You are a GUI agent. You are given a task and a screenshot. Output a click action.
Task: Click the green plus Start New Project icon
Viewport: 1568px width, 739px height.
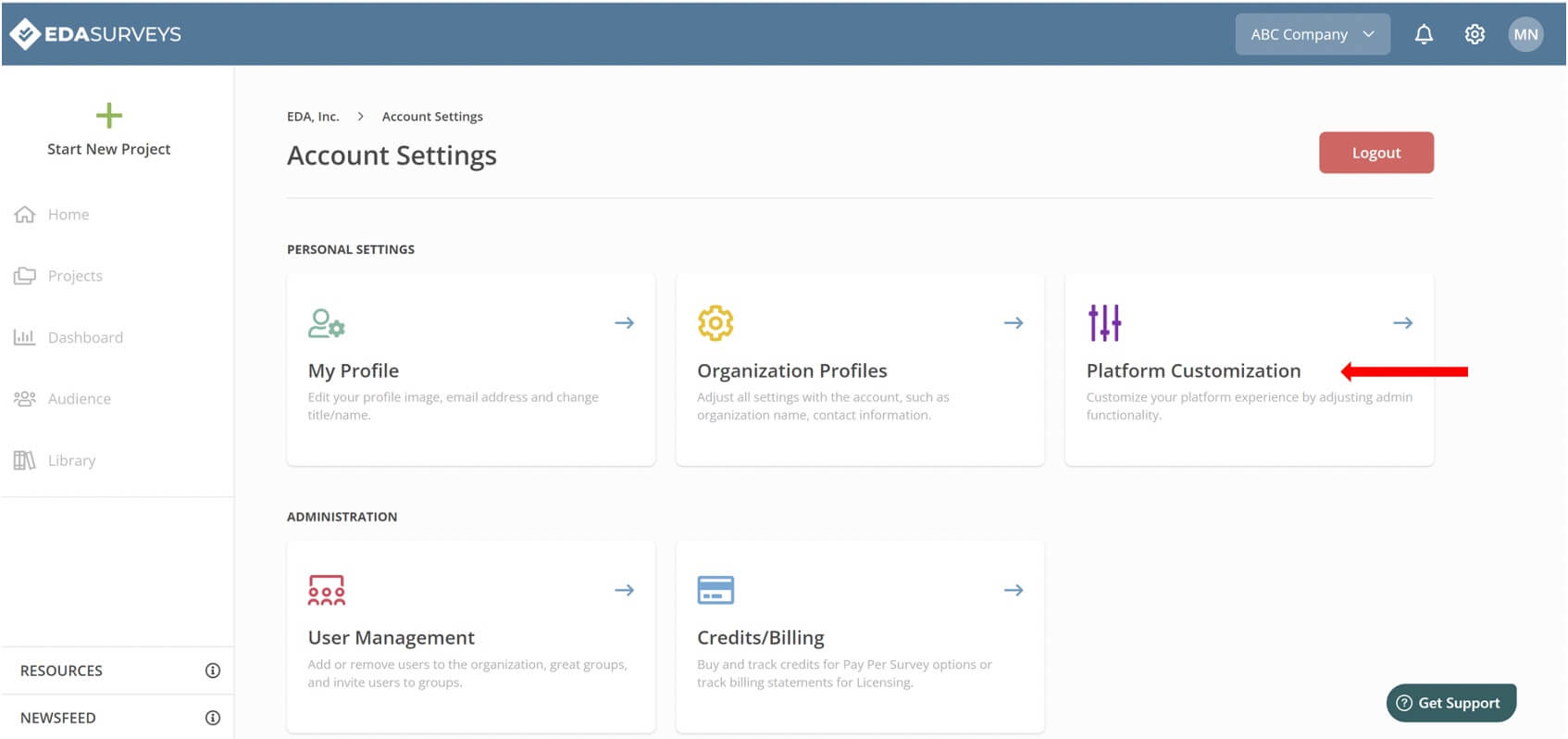[109, 116]
